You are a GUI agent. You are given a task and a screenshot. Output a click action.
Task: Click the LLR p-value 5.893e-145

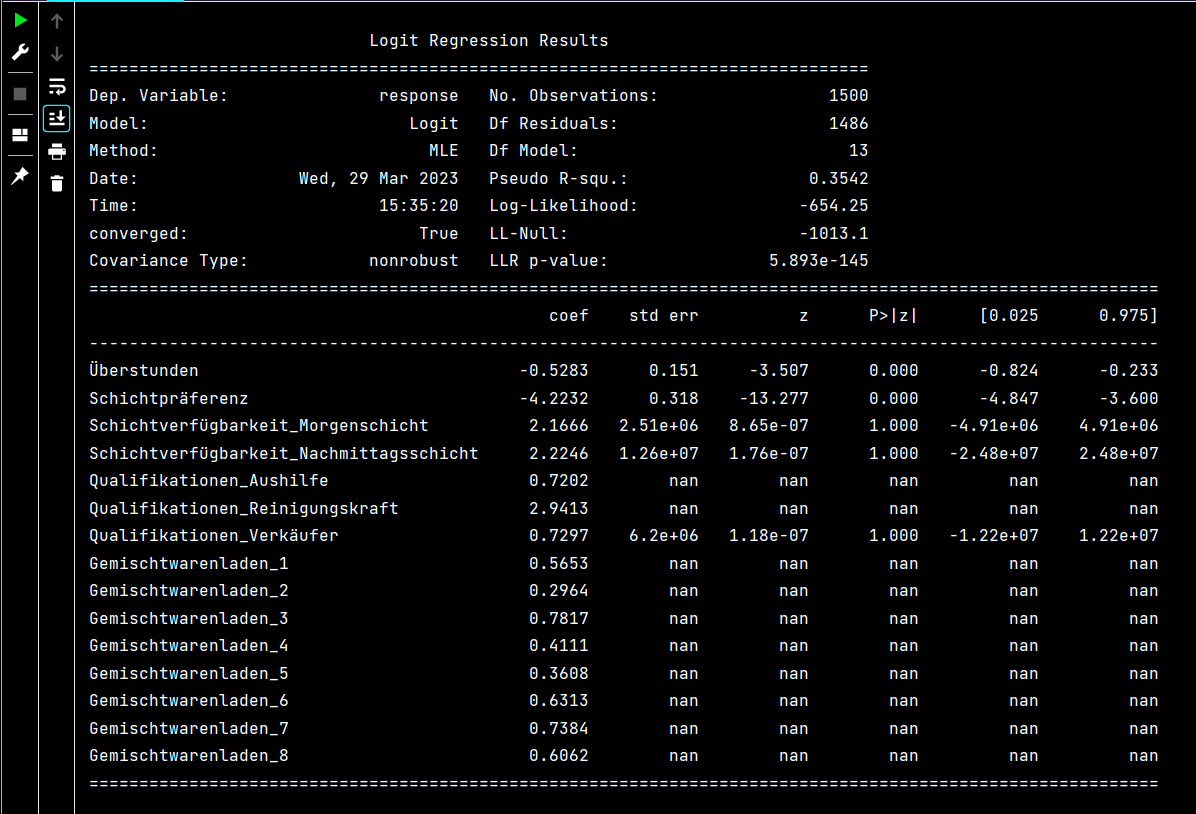818,261
